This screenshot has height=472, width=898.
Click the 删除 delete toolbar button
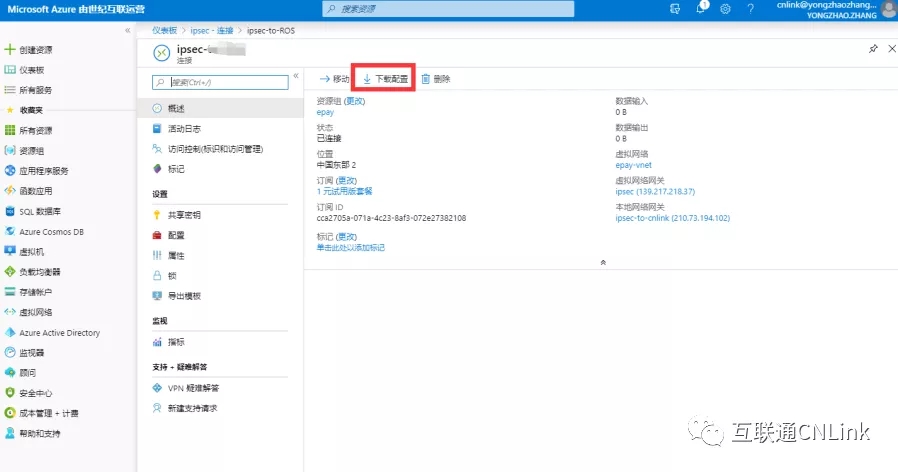tap(436, 79)
